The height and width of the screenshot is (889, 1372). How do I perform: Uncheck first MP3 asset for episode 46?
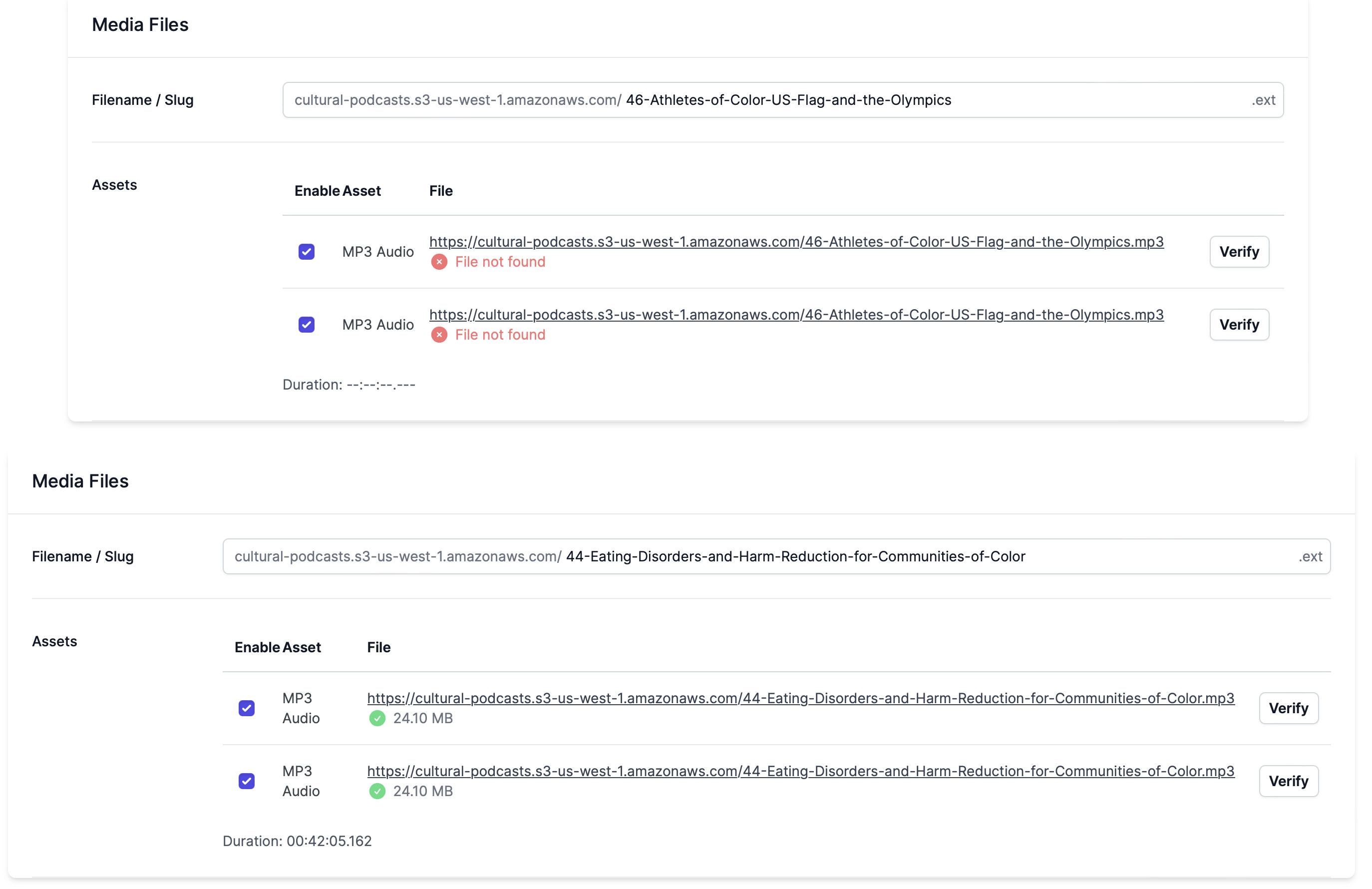(306, 252)
